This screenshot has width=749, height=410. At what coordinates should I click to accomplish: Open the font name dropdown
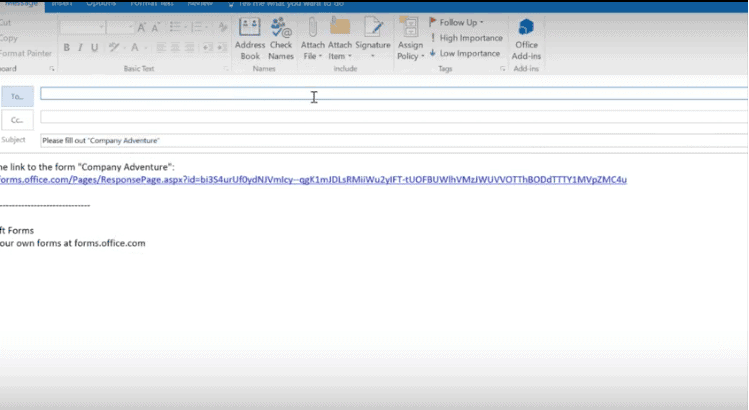(81, 27)
